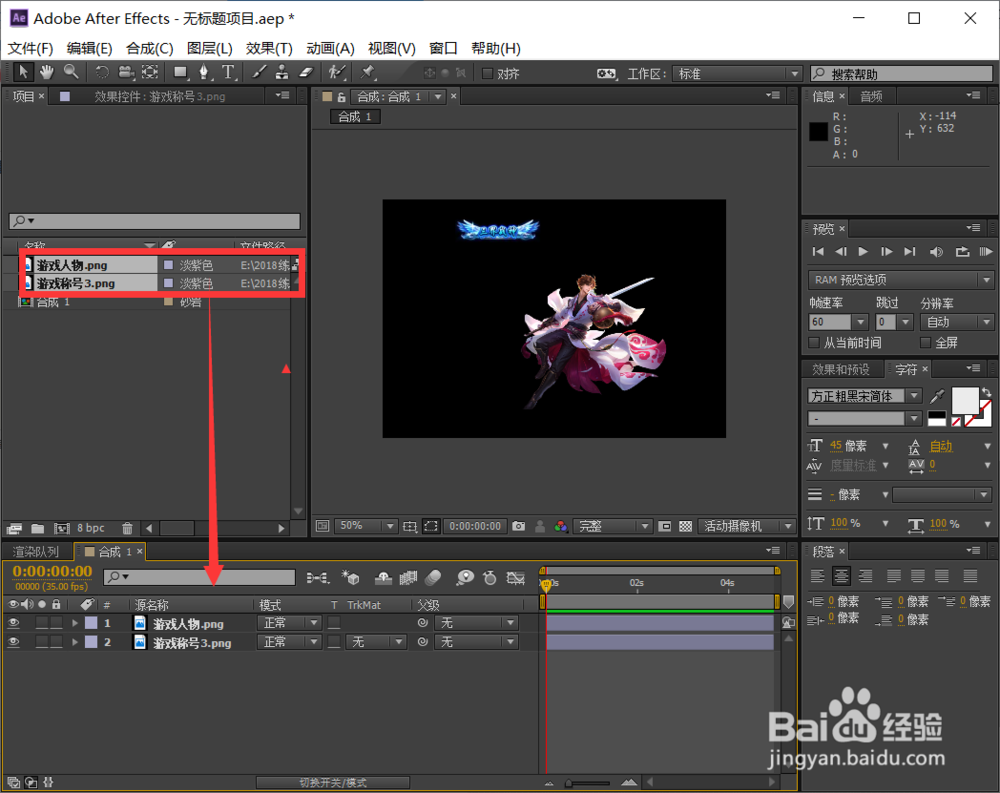
Task: Expand layer 1 游戏人物.png properties
Action: [x=75, y=623]
